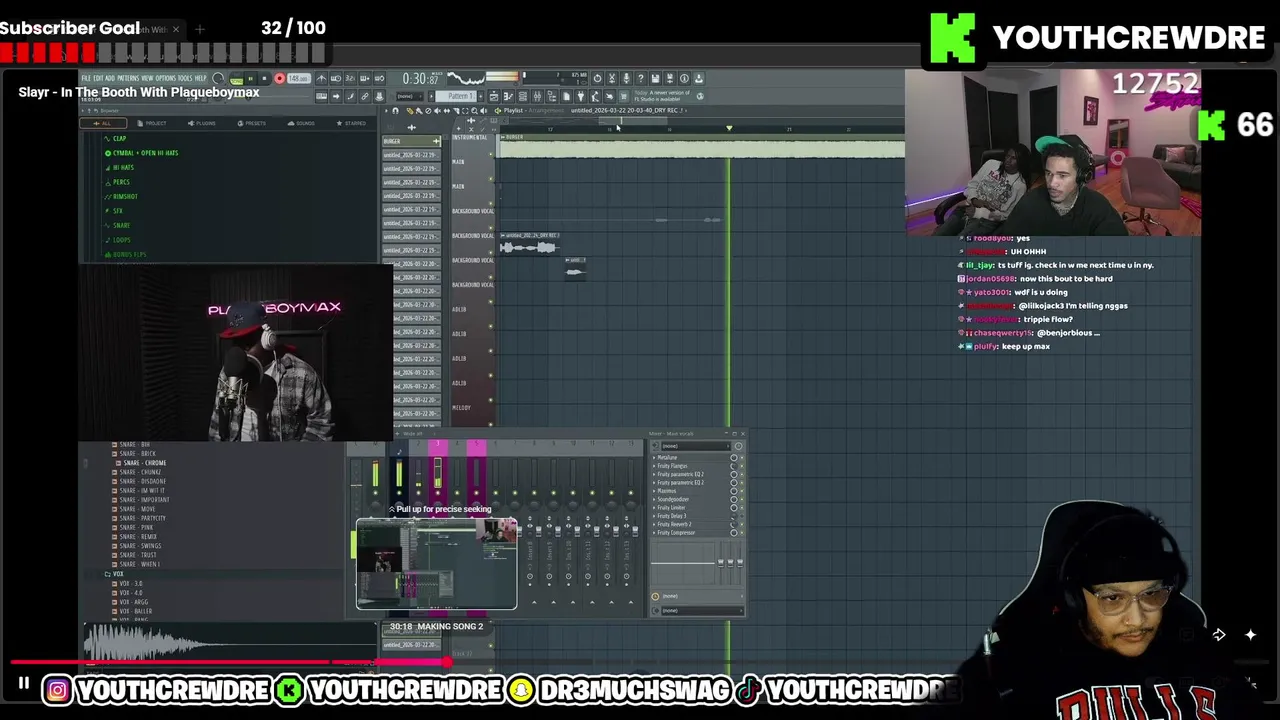This screenshot has height=720, width=1280.
Task: Open the Playlist window icon
Action: 493,96
